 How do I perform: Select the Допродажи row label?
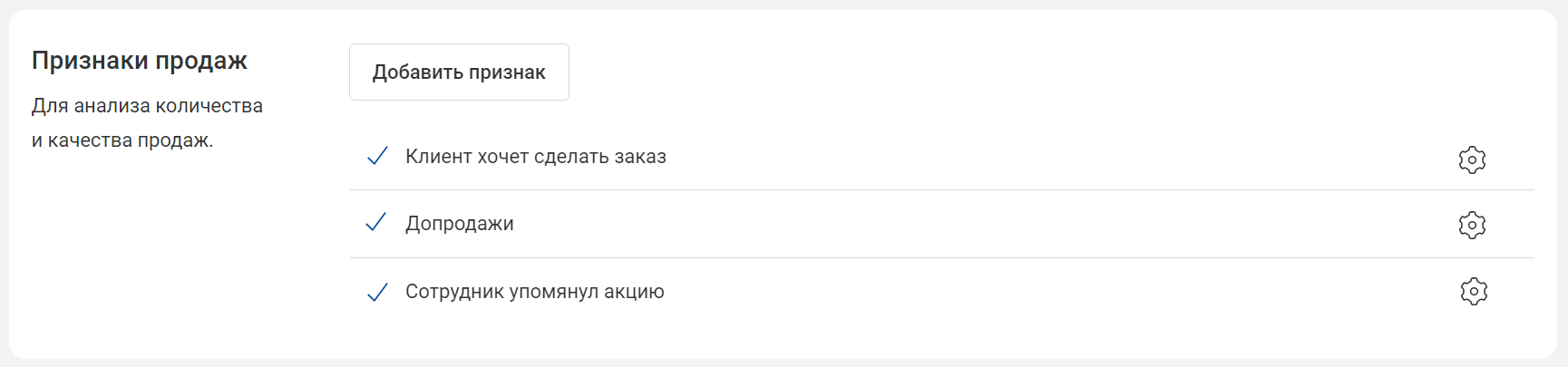pos(460,224)
